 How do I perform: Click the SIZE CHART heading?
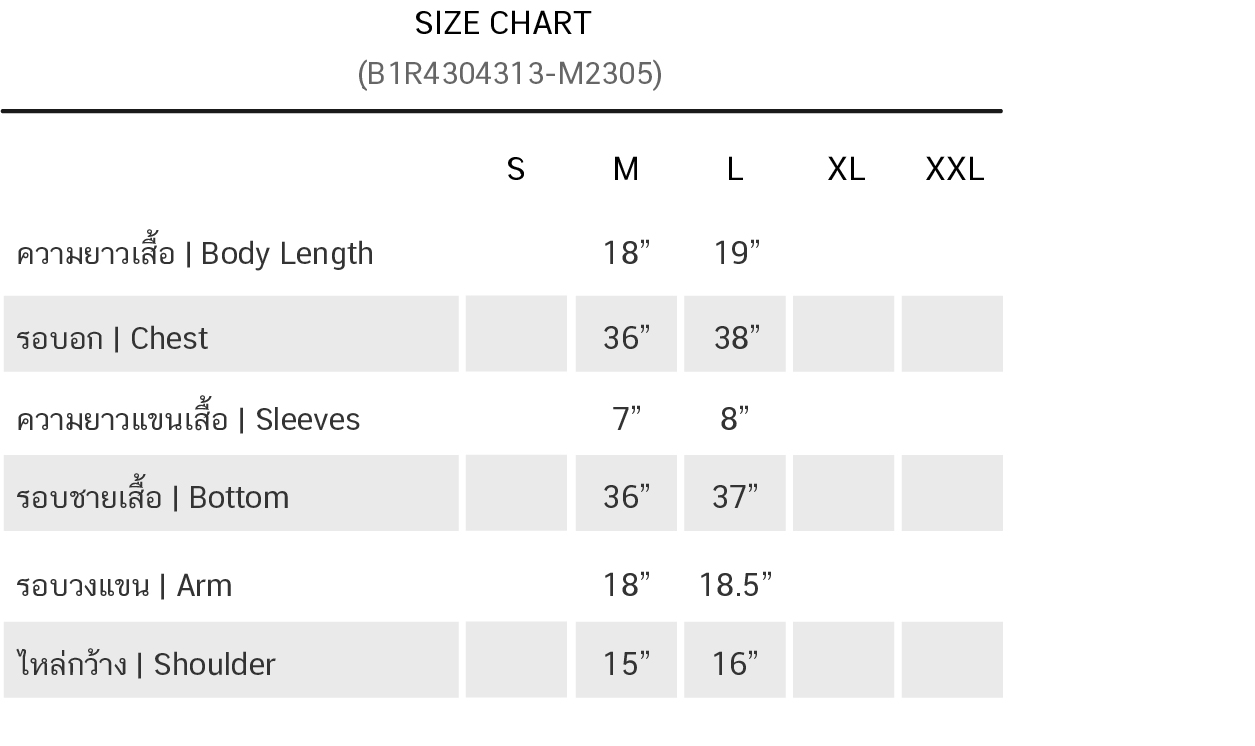pos(503,23)
